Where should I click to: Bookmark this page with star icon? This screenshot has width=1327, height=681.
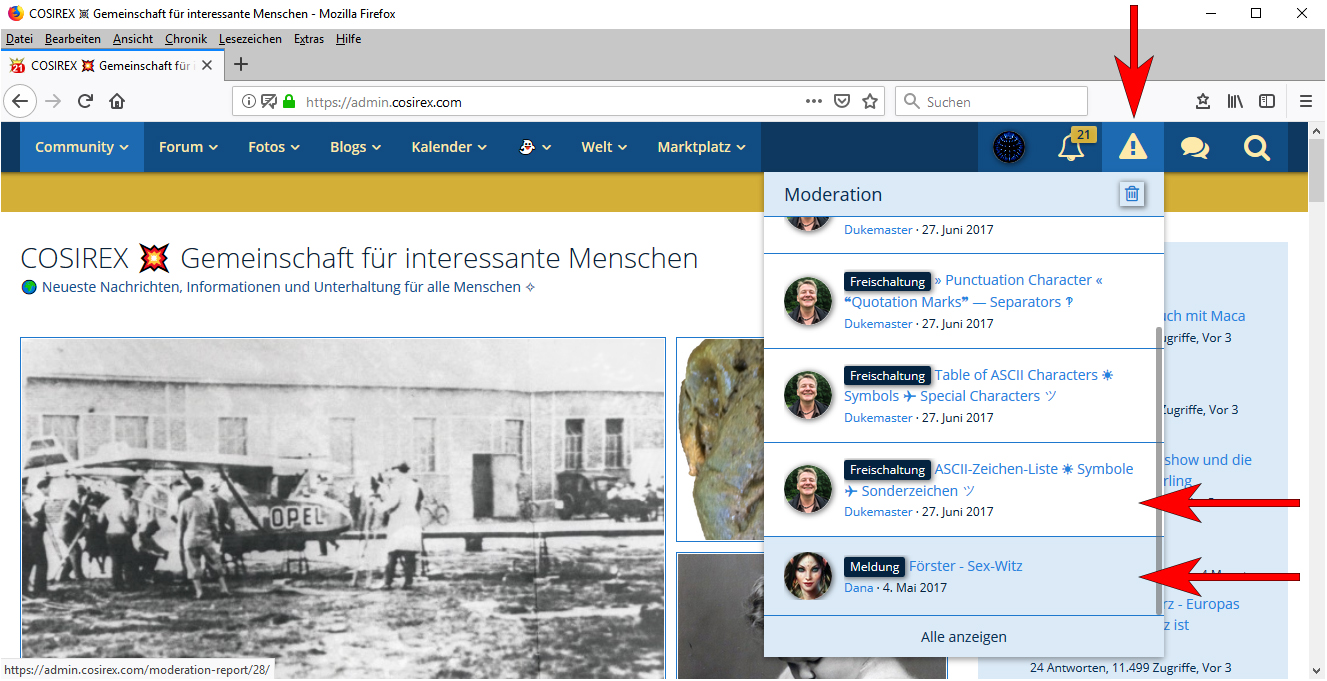(x=870, y=101)
